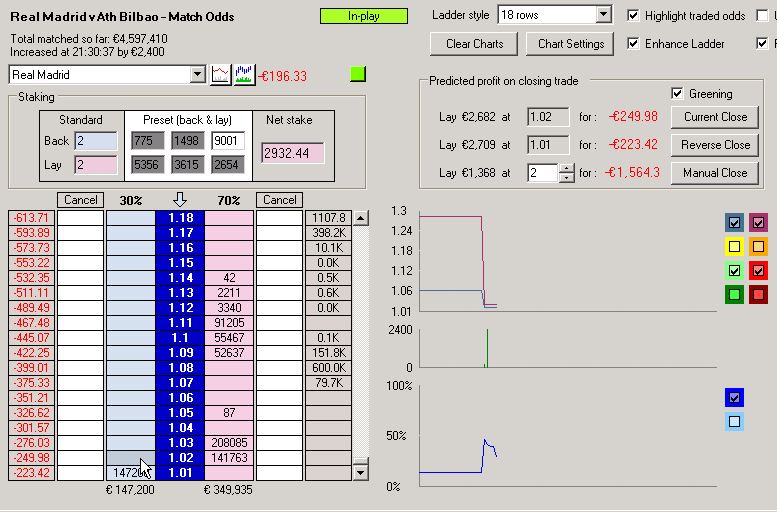Open the Real Madrid selection dropdown

pos(196,75)
